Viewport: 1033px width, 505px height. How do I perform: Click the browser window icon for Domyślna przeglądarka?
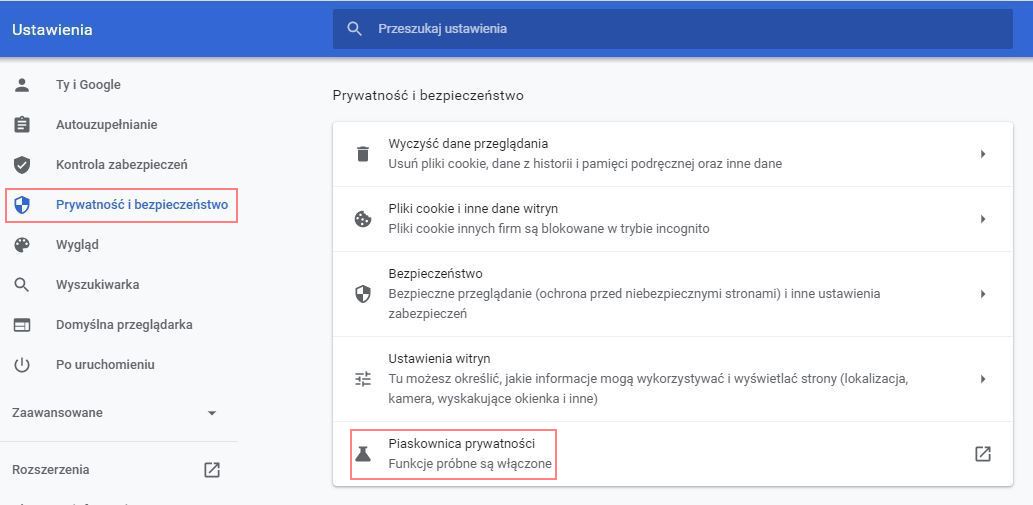coord(22,325)
